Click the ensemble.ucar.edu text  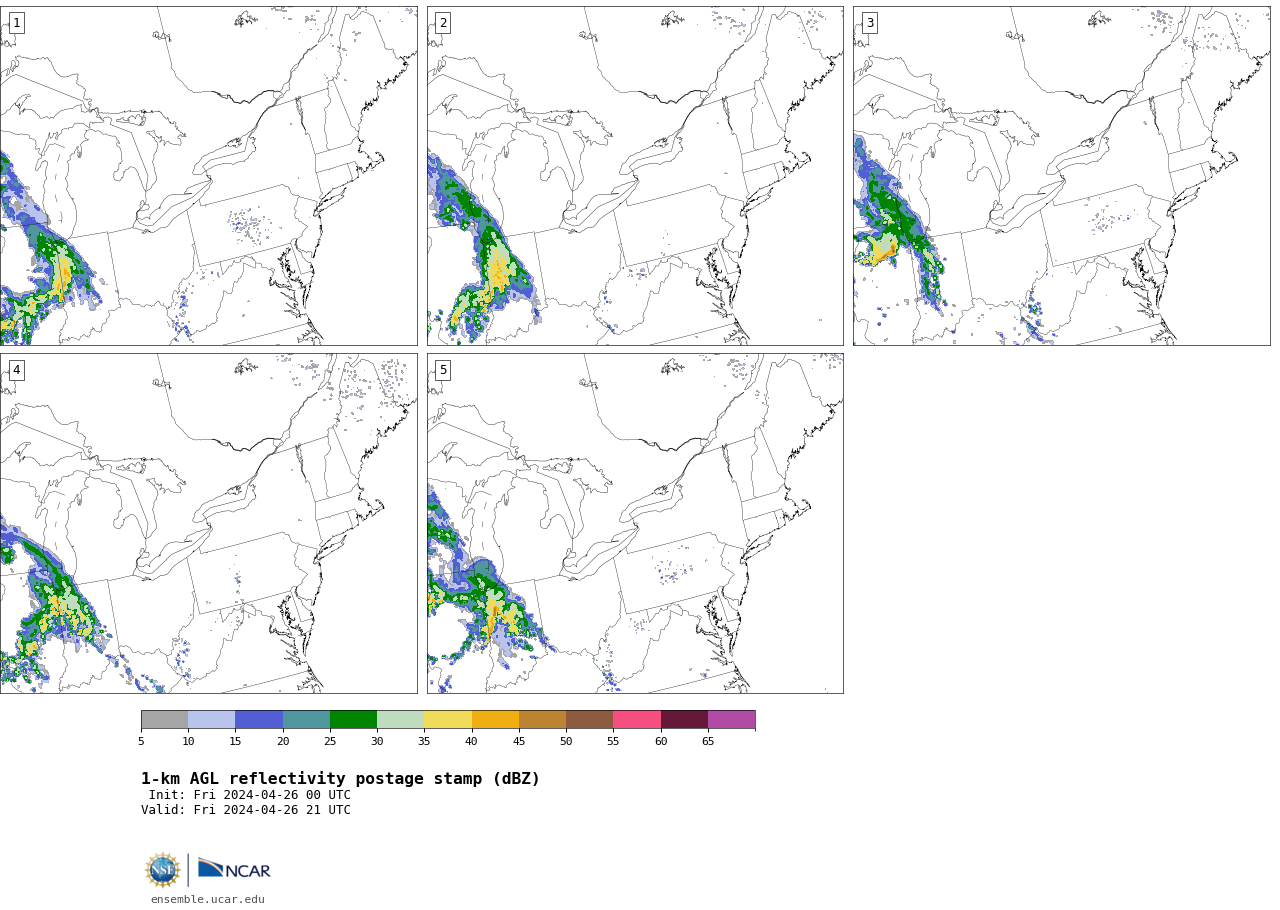pyautogui.click(x=208, y=900)
